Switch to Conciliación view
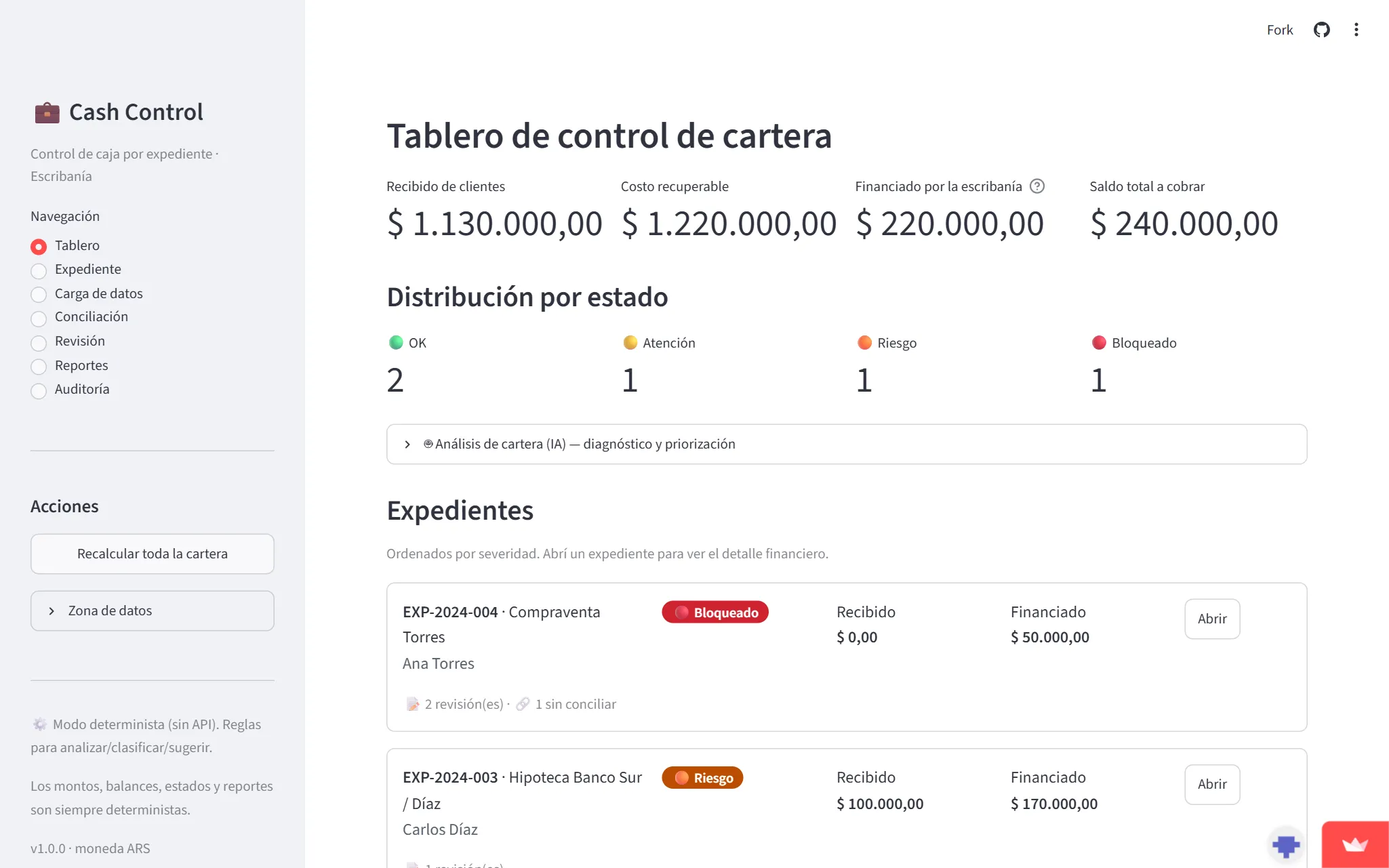 [39, 318]
